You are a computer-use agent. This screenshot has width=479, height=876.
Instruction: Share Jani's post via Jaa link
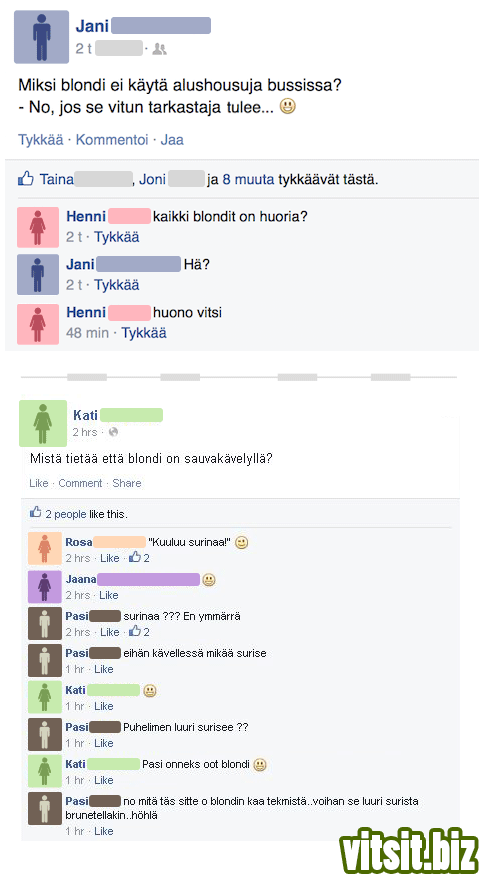tap(172, 140)
